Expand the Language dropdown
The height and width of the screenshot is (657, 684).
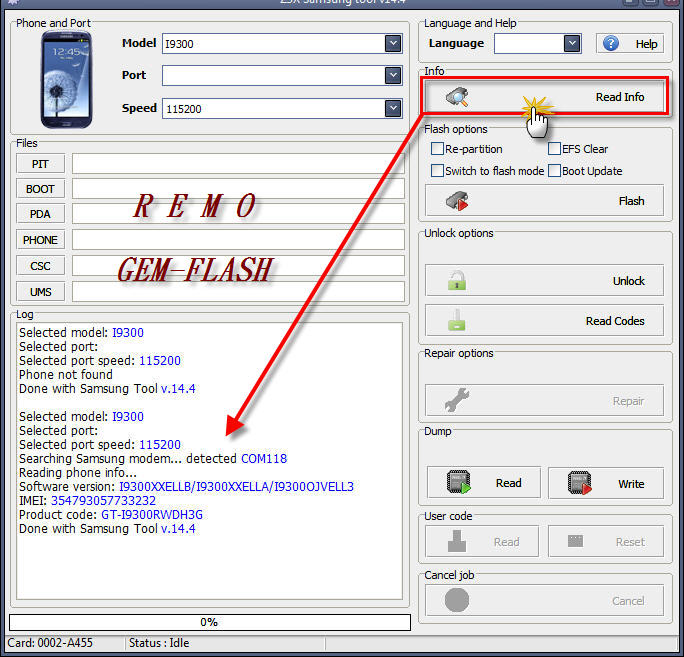click(x=572, y=43)
